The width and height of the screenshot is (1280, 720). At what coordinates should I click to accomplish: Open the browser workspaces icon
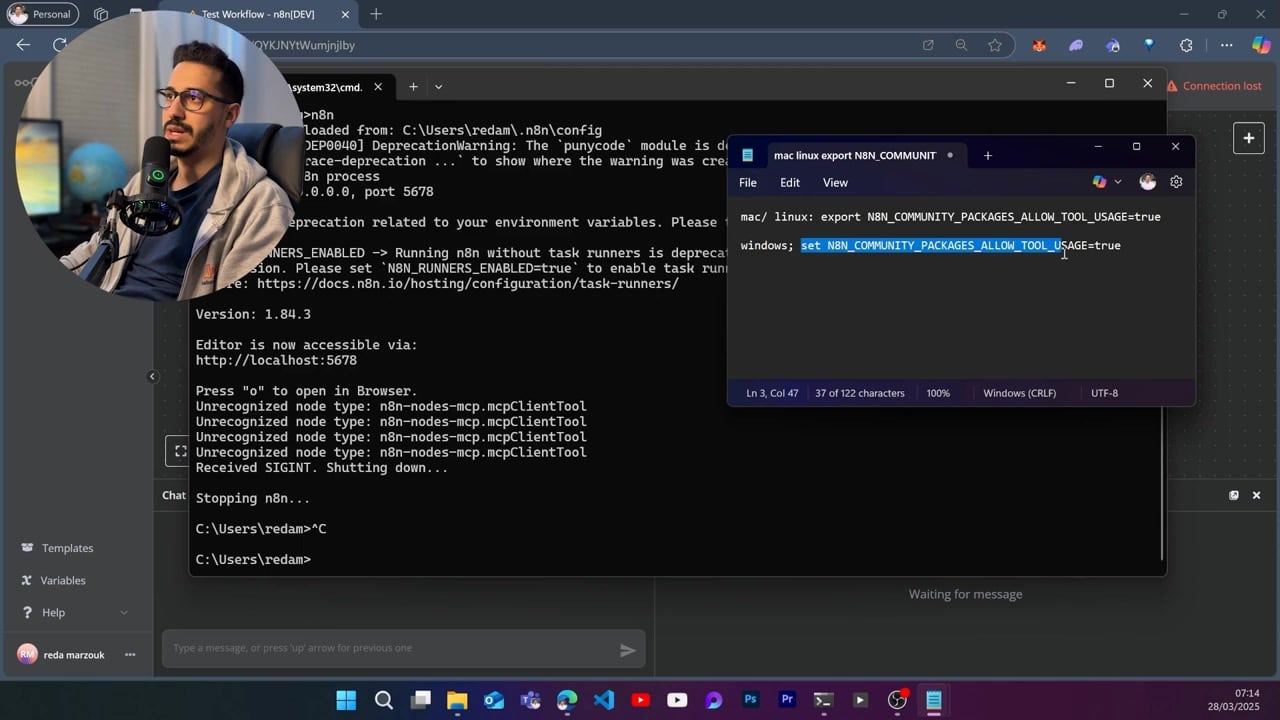coord(101,14)
